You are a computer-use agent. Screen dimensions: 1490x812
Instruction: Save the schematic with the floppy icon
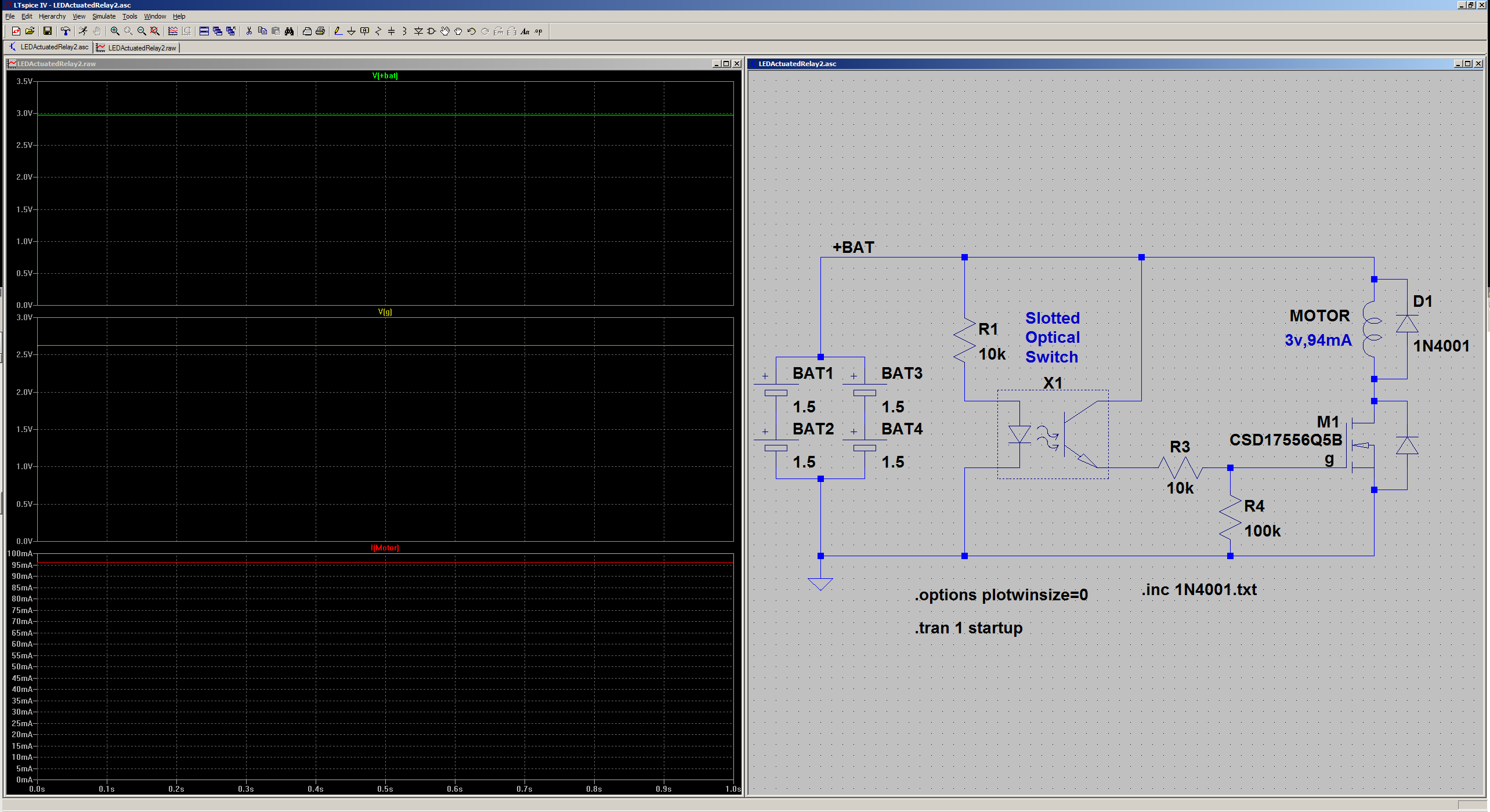click(48, 31)
